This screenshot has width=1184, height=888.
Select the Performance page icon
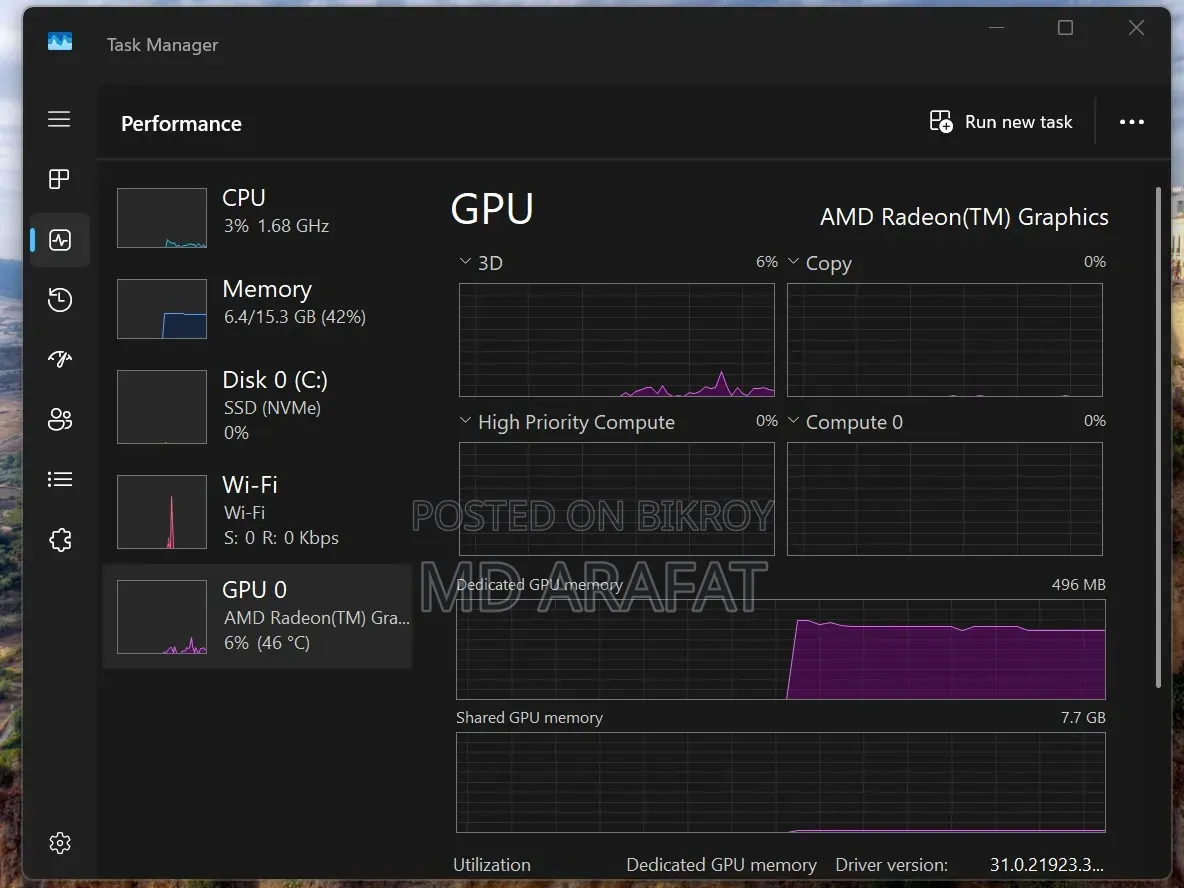pos(60,240)
